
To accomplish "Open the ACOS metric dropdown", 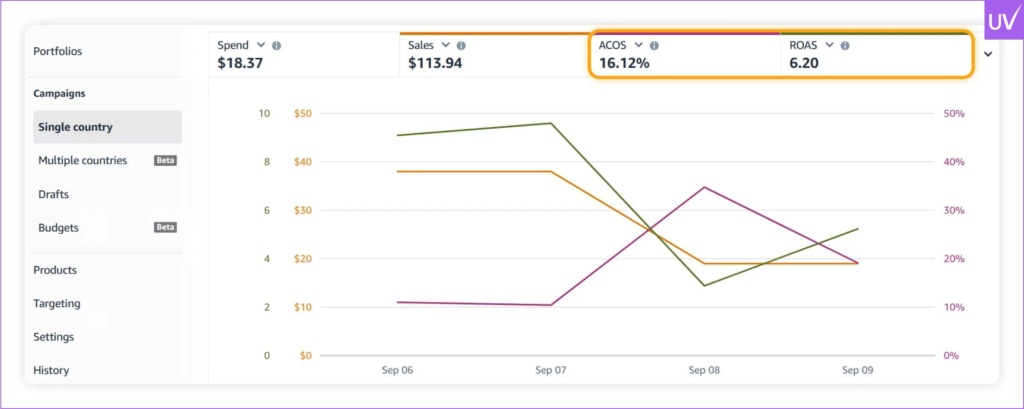I will tap(638, 45).
